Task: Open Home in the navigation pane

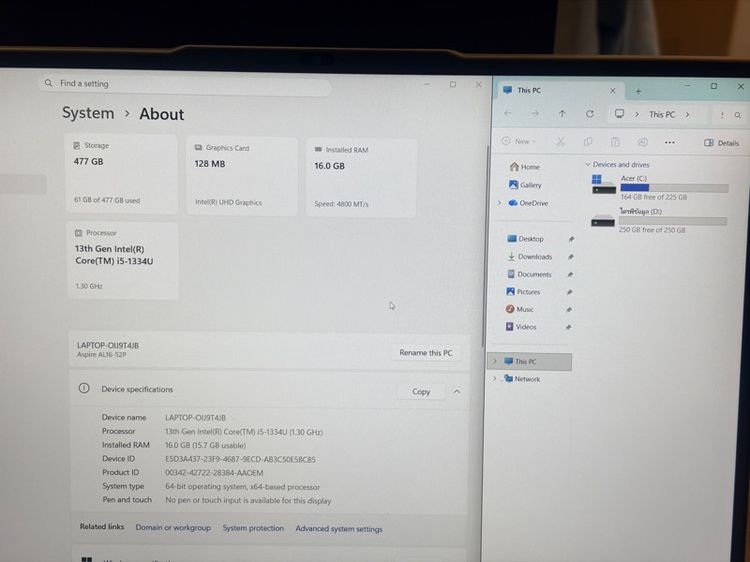Action: click(x=525, y=166)
